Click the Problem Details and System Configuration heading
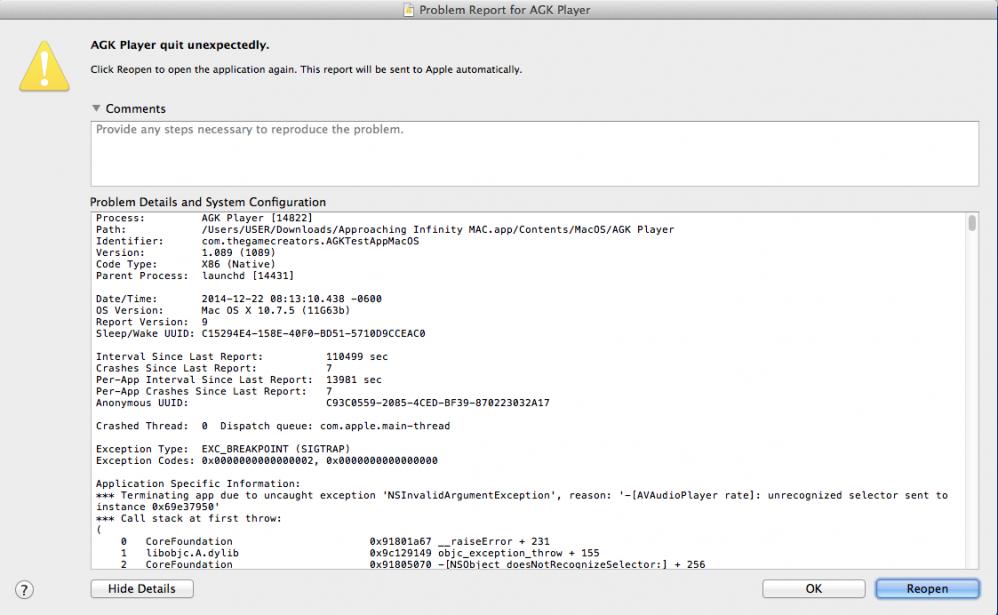The width and height of the screenshot is (998, 615). pyautogui.click(x=208, y=202)
